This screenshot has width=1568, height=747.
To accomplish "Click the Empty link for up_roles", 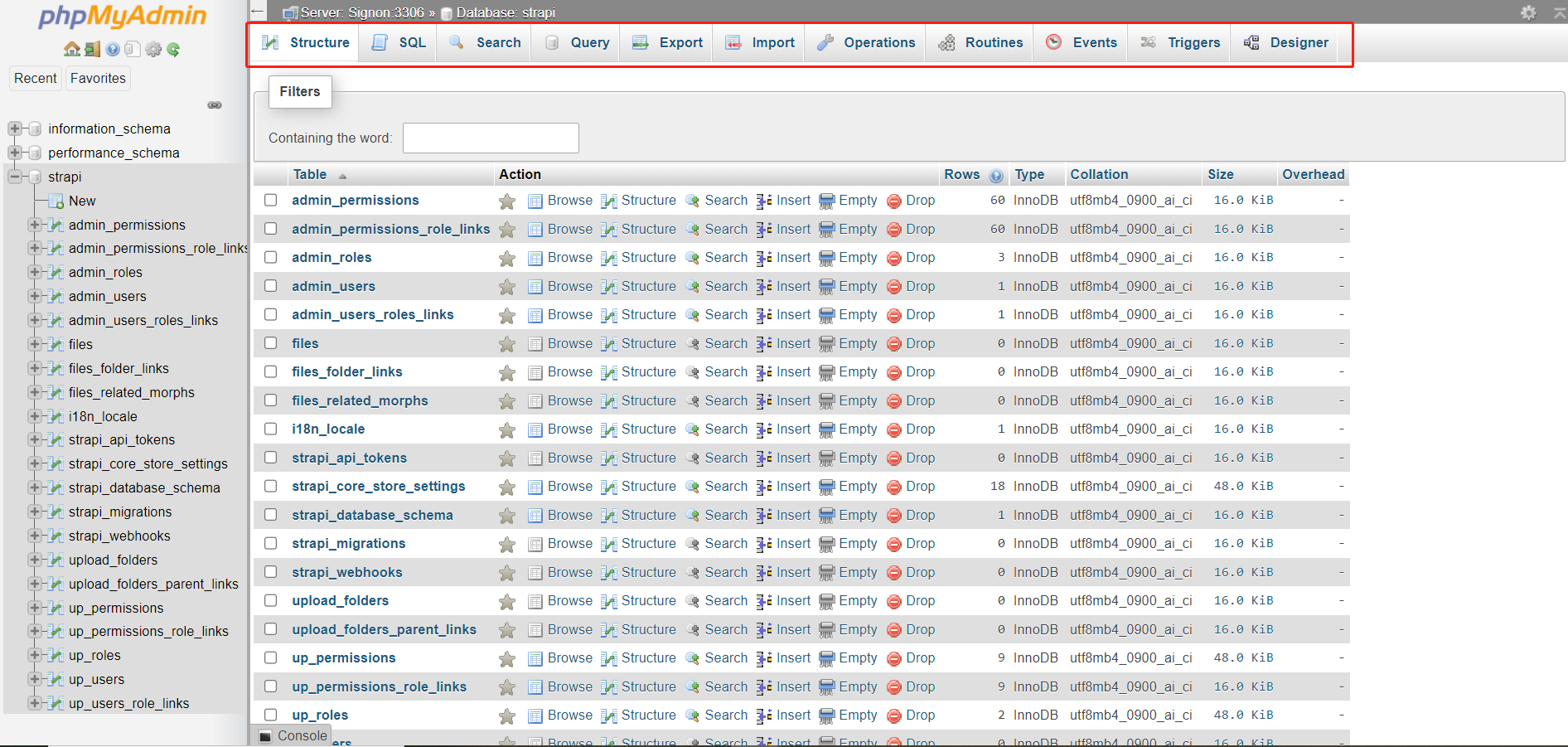I will (858, 715).
